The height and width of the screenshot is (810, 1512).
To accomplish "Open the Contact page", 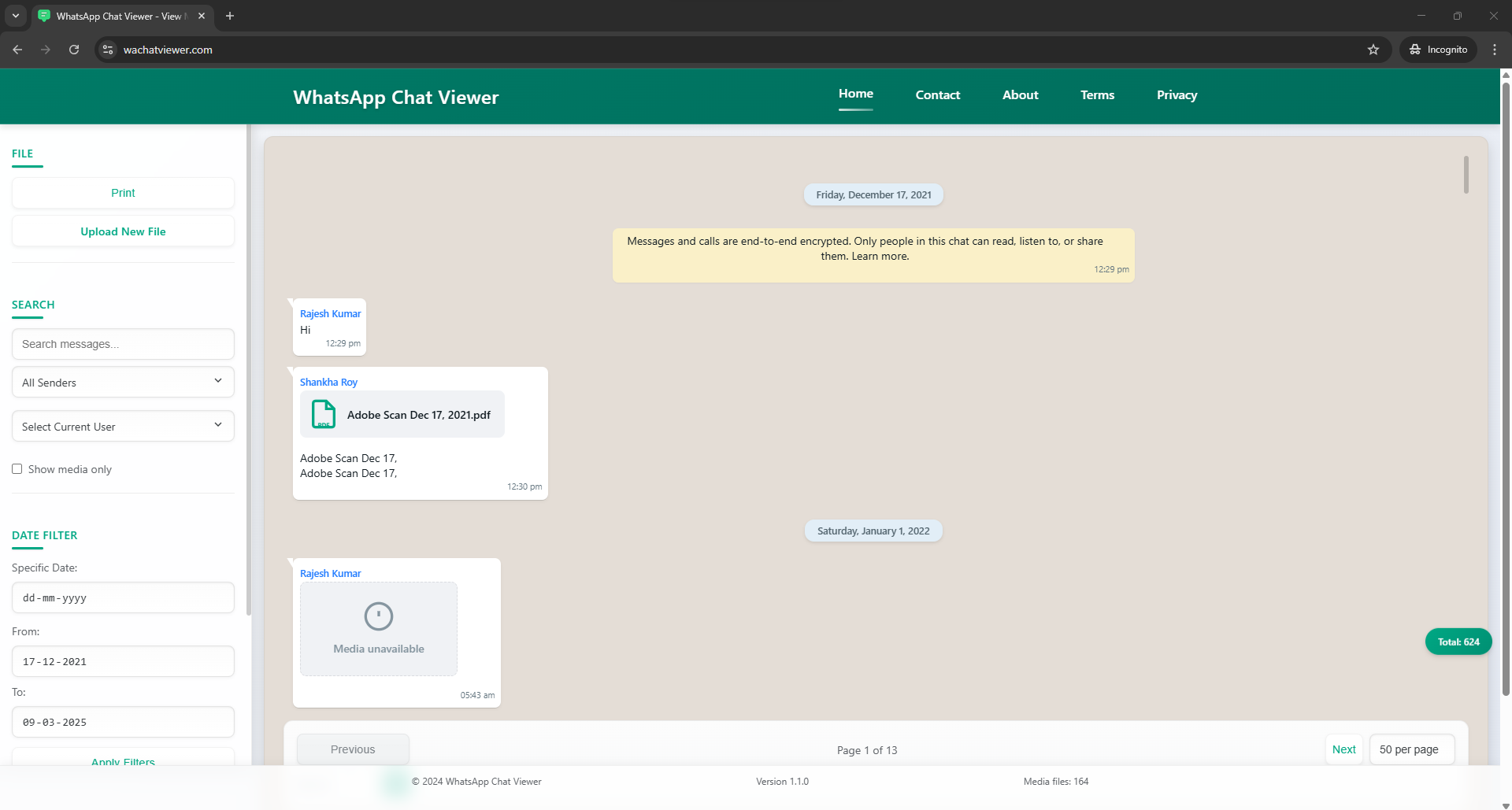I will click(937, 94).
